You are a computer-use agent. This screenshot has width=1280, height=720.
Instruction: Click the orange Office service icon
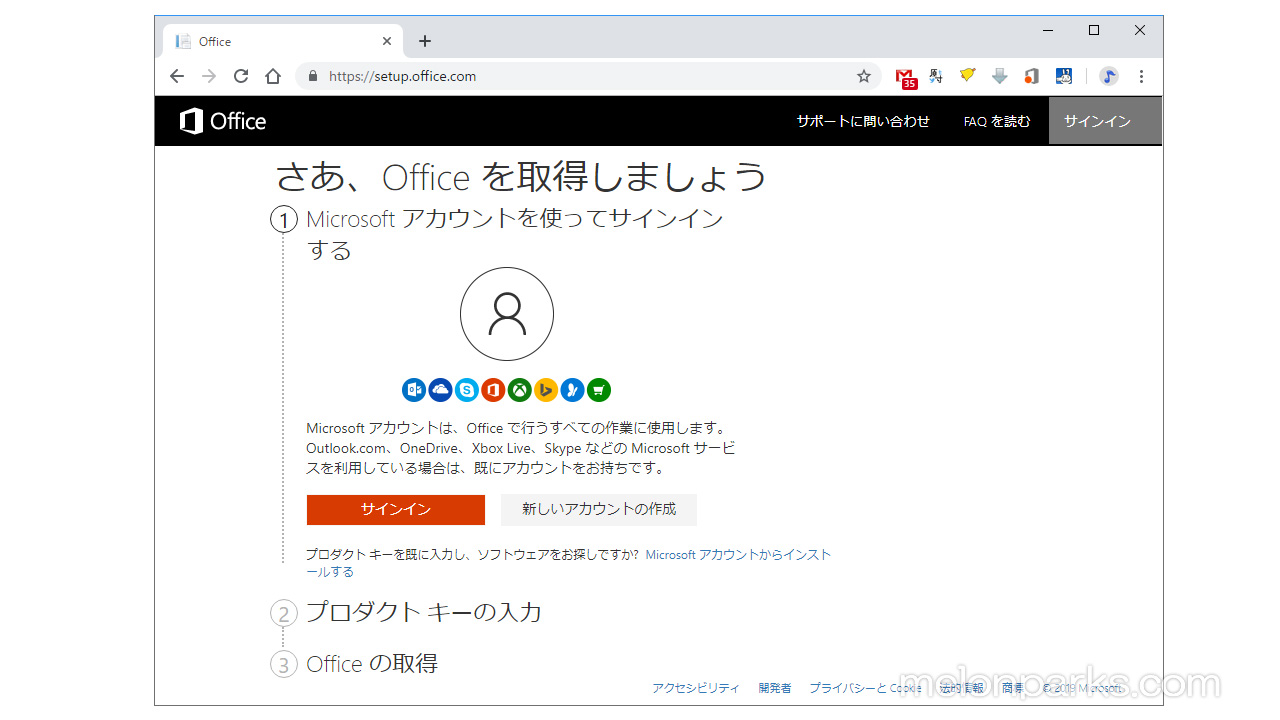point(493,390)
